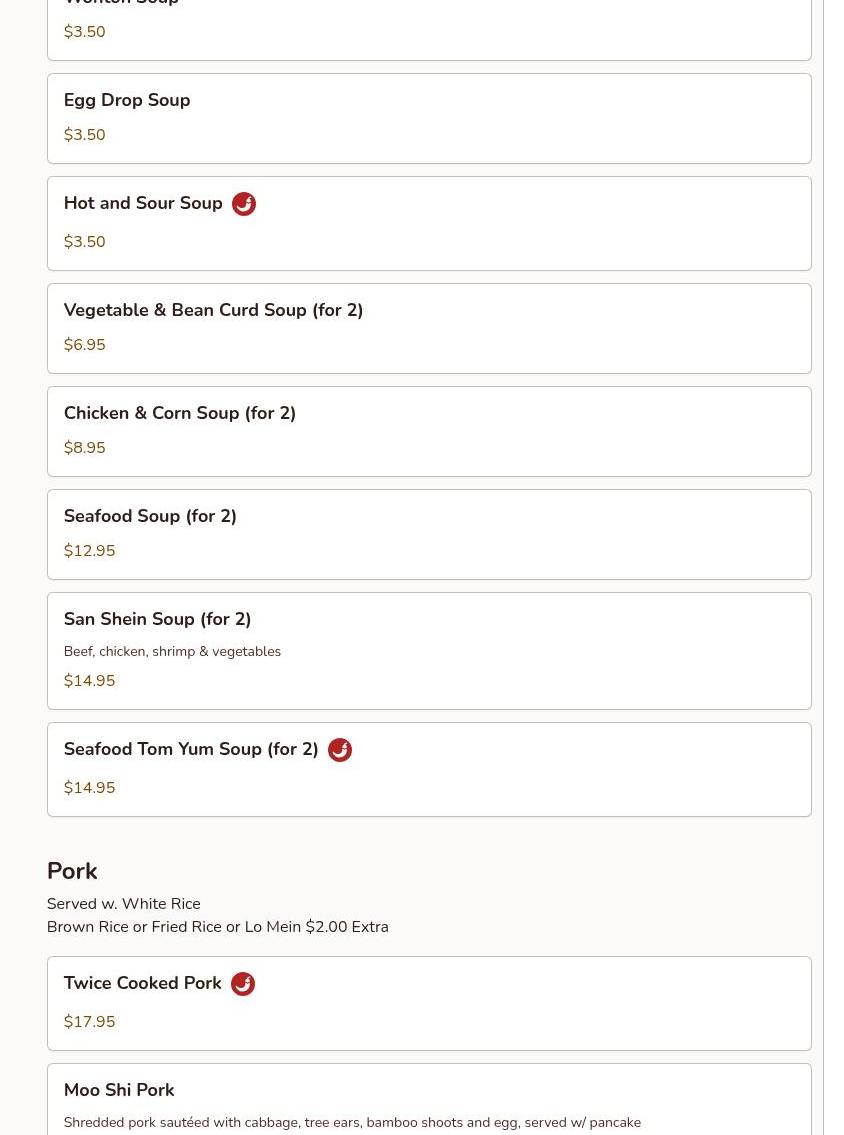The width and height of the screenshot is (844, 1135).
Task: Open Seafood Soup (for 2) item
Action: click(x=429, y=534)
